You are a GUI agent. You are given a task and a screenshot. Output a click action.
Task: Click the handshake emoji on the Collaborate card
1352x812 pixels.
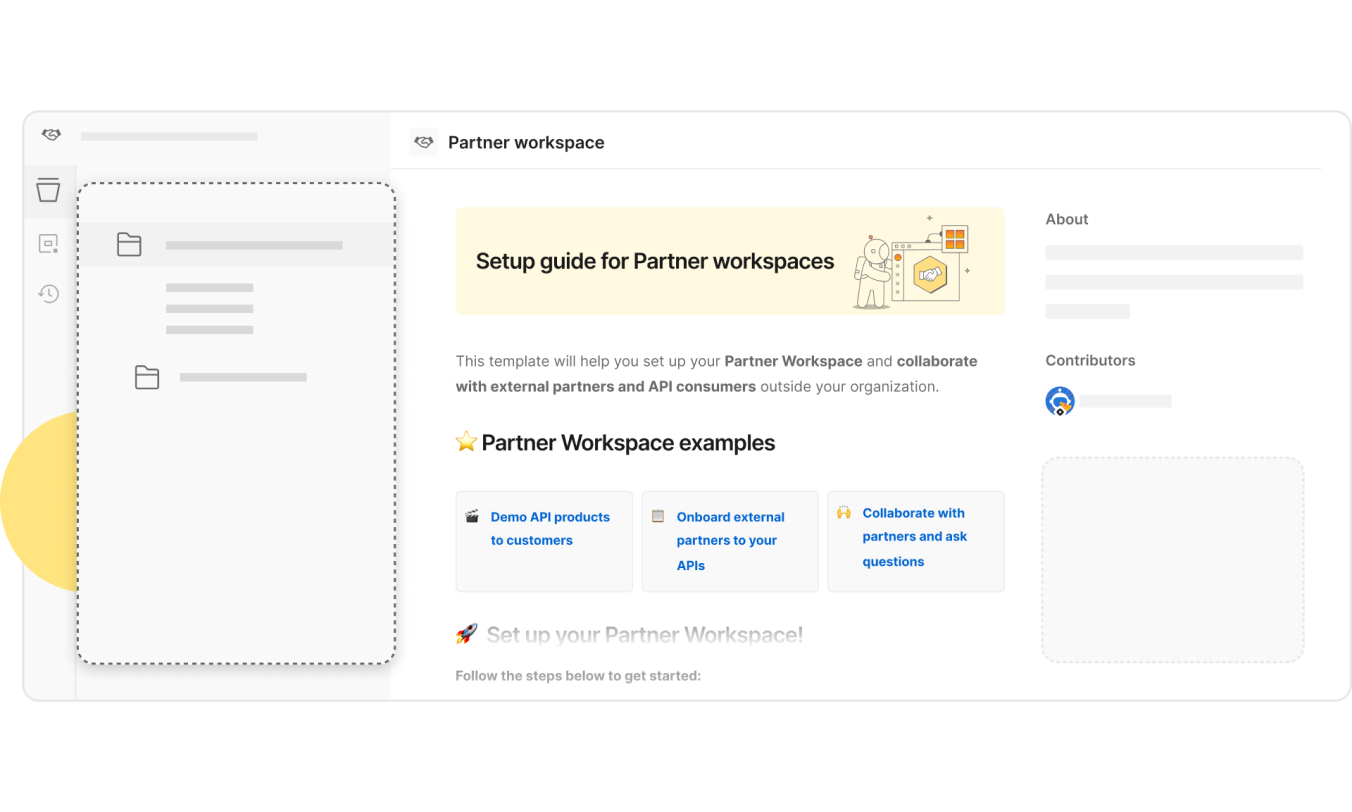coord(844,512)
